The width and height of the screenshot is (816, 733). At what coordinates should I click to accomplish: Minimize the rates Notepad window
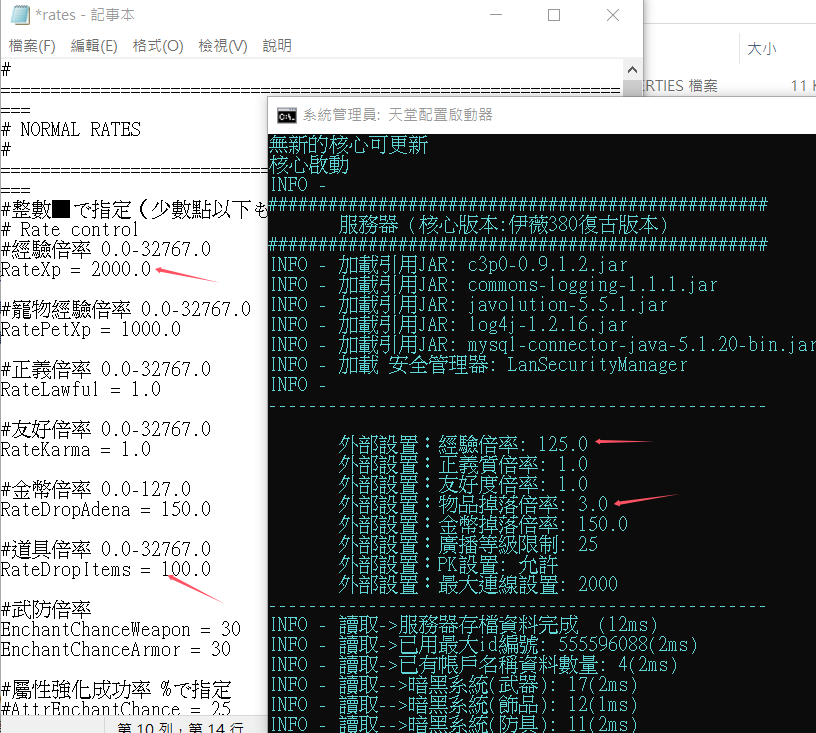pos(496,15)
